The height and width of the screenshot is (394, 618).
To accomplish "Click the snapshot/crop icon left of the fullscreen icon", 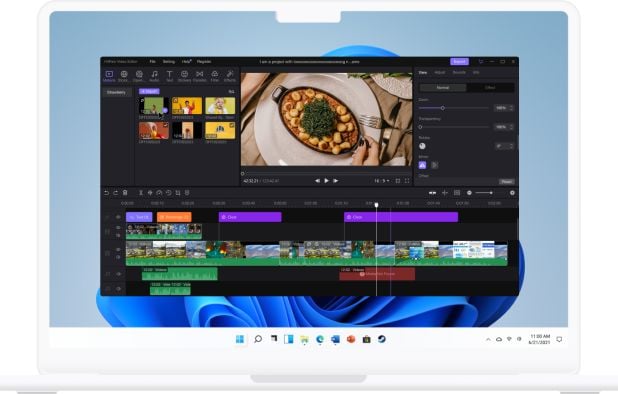I will (x=398, y=181).
